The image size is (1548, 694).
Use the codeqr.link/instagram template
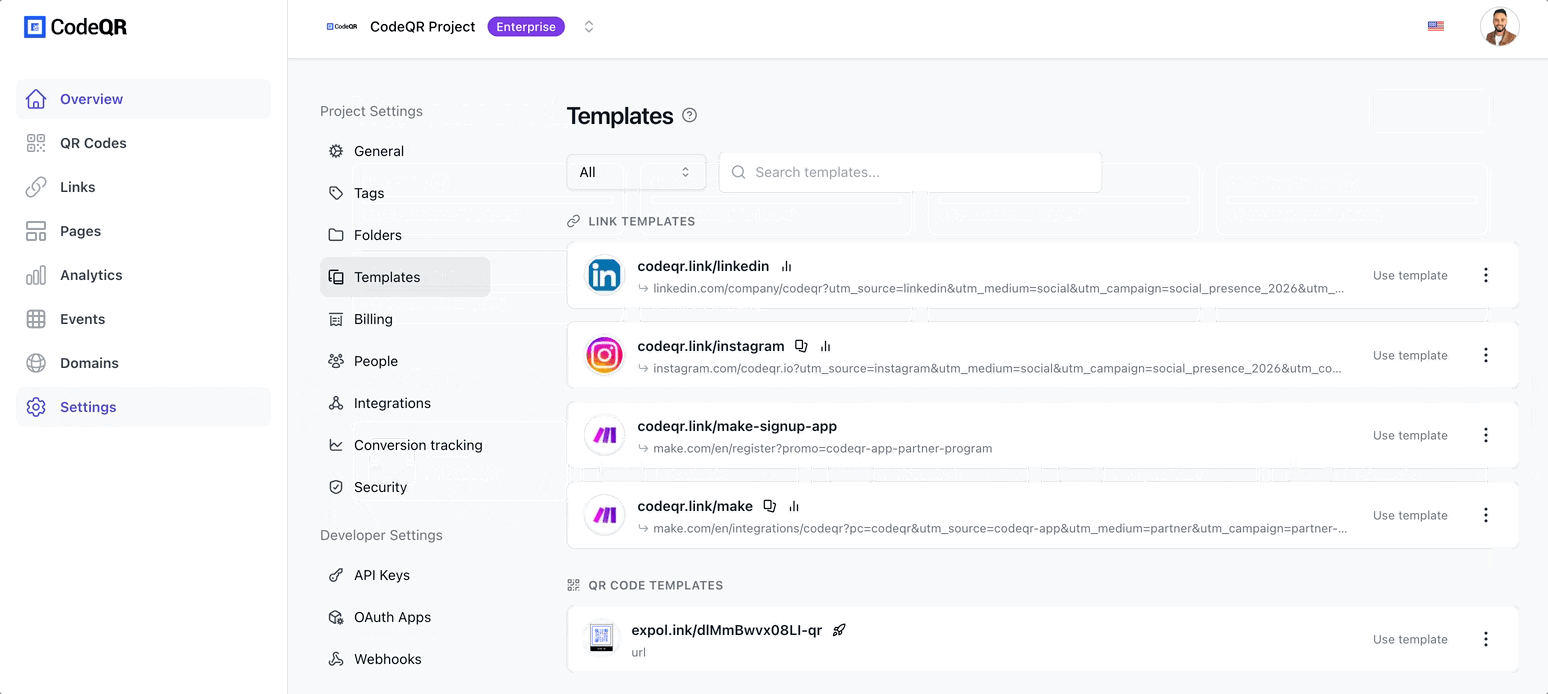(1410, 355)
